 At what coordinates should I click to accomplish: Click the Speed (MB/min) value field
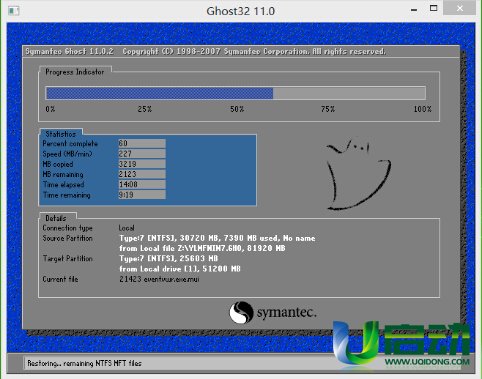pos(142,154)
